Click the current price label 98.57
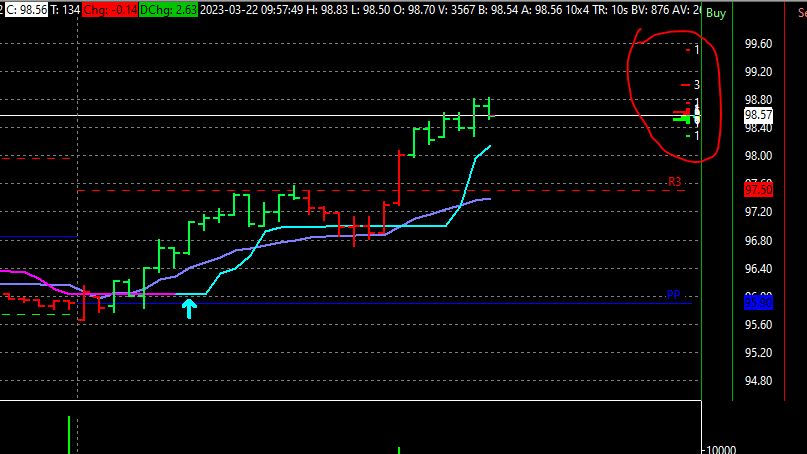This screenshot has height=454, width=807. 759,115
